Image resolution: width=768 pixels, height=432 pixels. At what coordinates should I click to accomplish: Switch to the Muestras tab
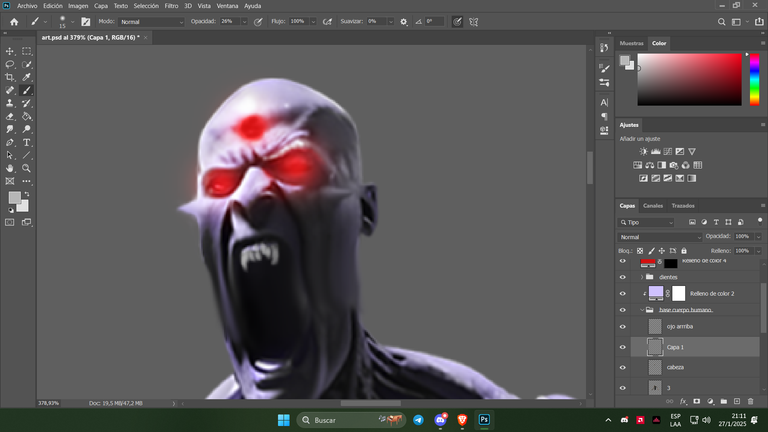(631, 43)
